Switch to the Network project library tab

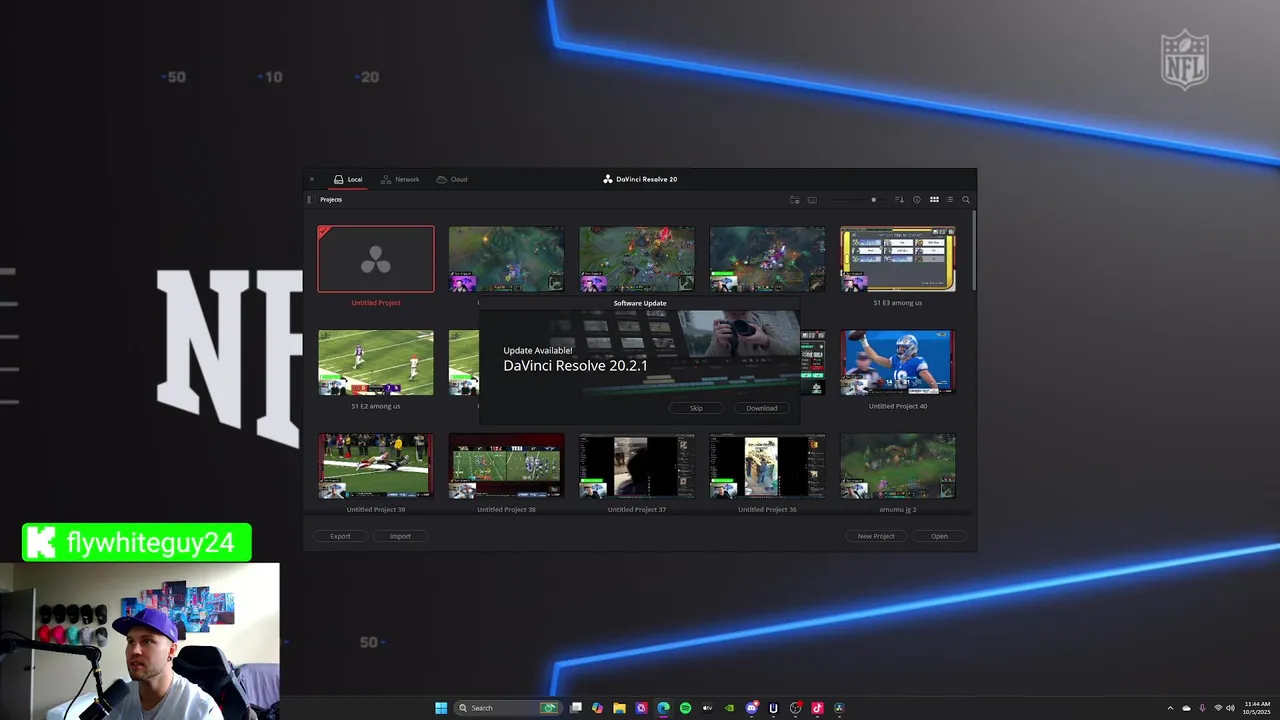click(x=400, y=179)
